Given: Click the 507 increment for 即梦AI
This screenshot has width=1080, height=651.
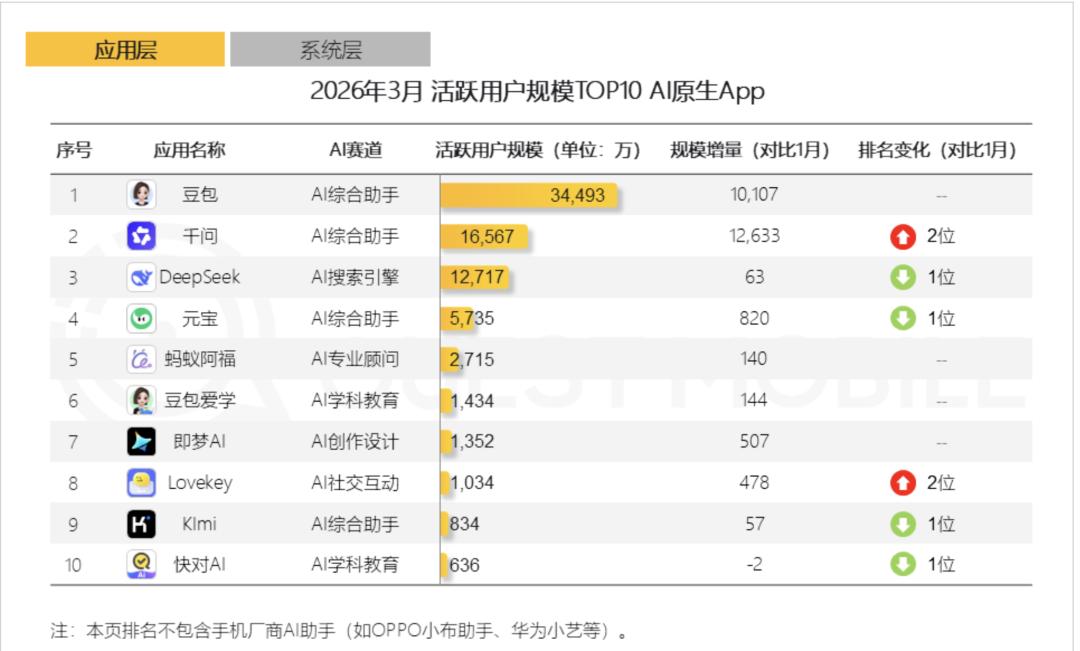Looking at the screenshot, I should coord(754,442).
